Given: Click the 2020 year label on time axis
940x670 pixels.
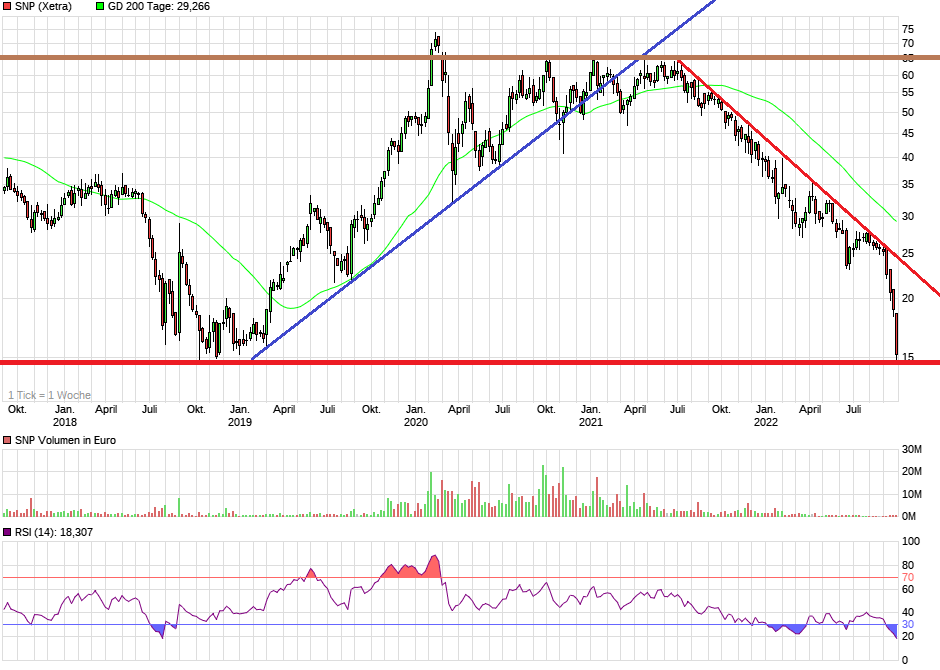Looking at the screenshot, I should click(415, 422).
